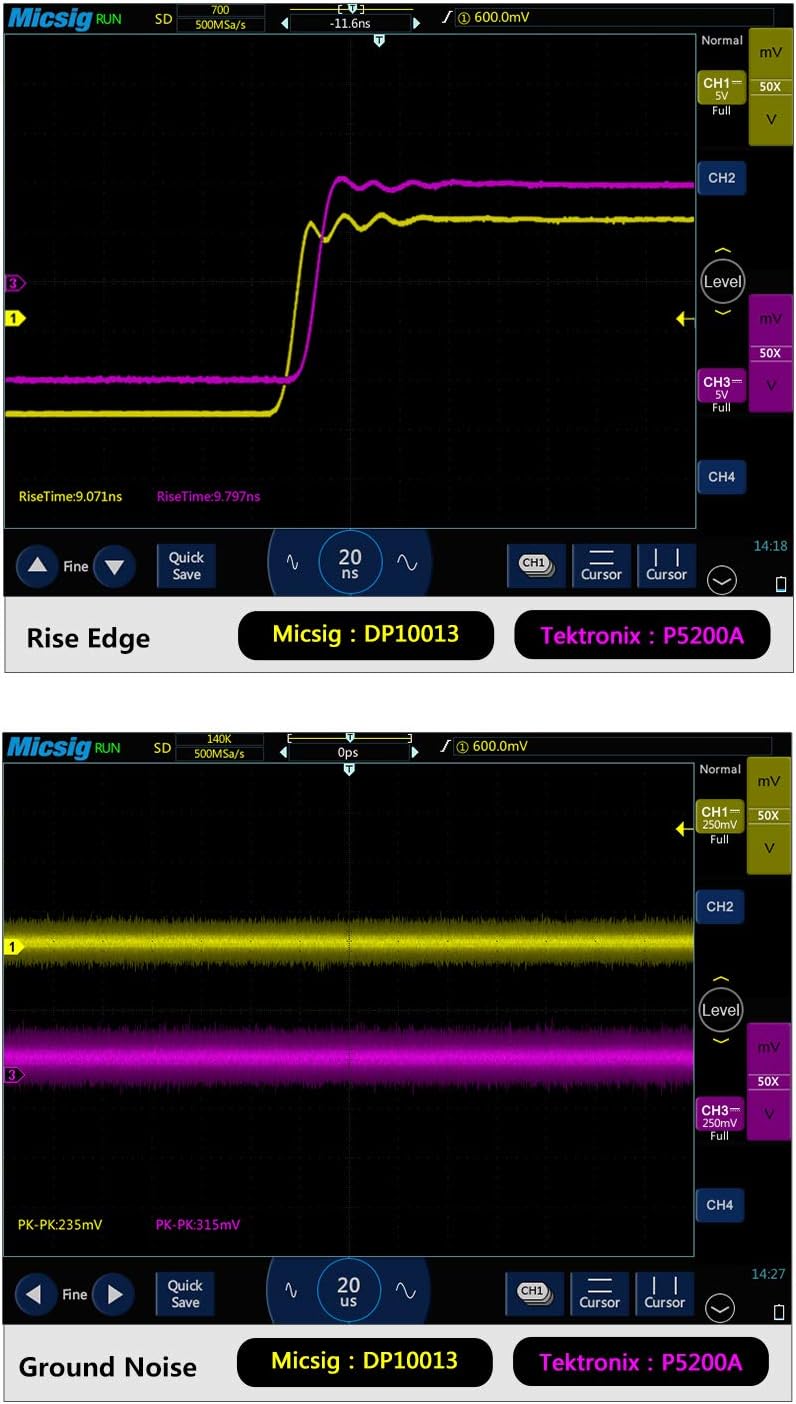The height and width of the screenshot is (1404, 796).
Task: Tap the wave icon right of 20 ns
Action: pos(407,563)
